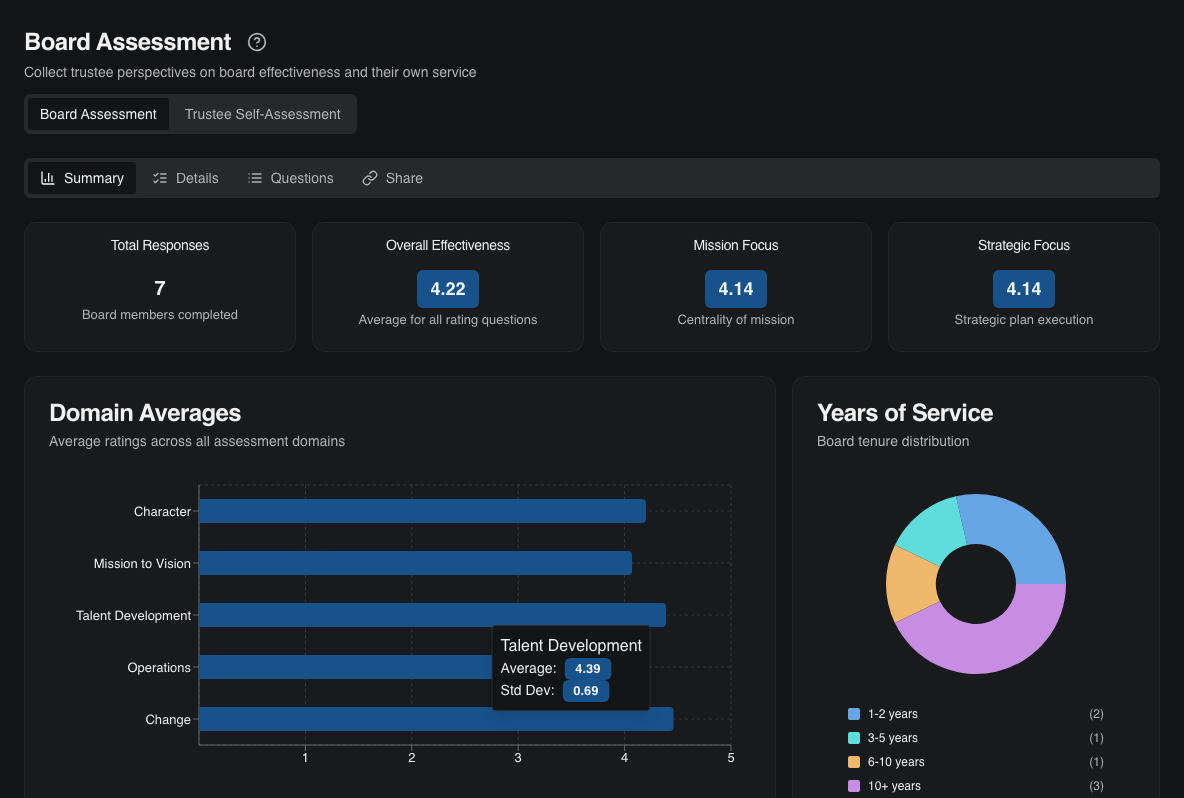Screen dimensions: 1184x798
Task: Click the 3-5 years teal legend swatch
Action: [x=854, y=738]
